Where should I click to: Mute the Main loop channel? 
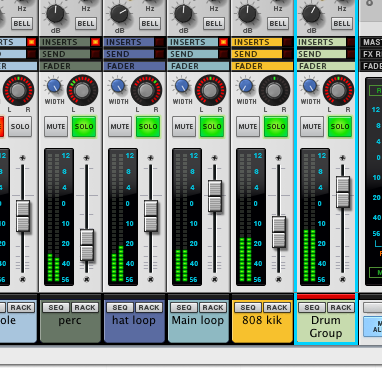pos(184,127)
